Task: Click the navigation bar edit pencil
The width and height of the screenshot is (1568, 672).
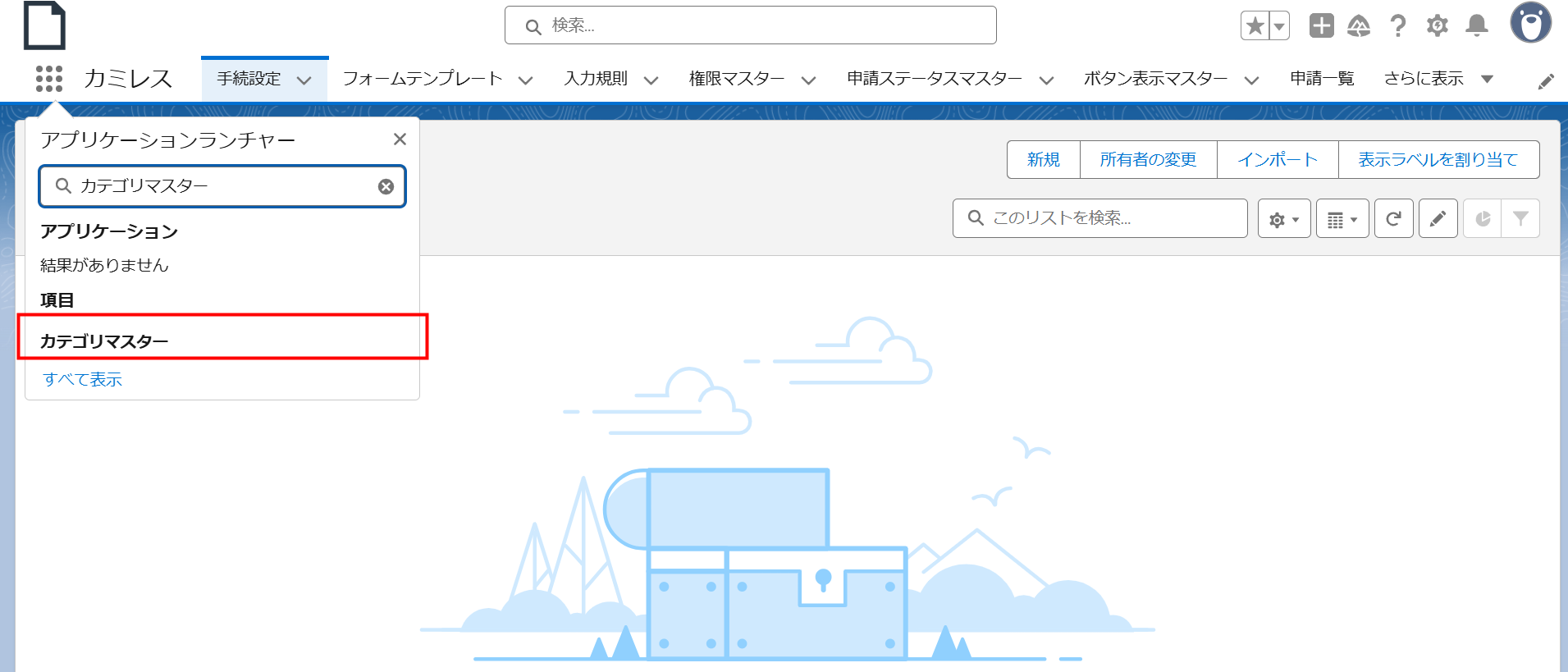Action: 1546,81
